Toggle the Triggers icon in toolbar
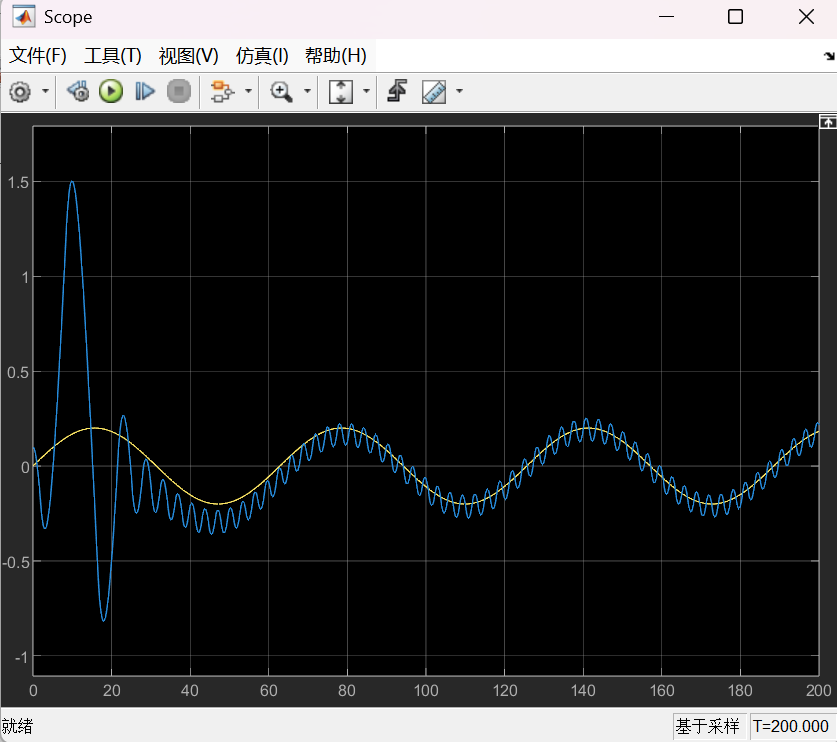 (397, 92)
